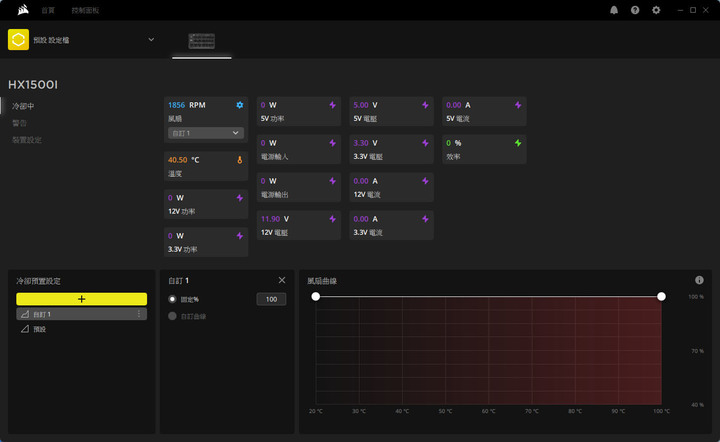
Task: Open the fan mode 自訂 1 dropdown
Action: pos(206,133)
